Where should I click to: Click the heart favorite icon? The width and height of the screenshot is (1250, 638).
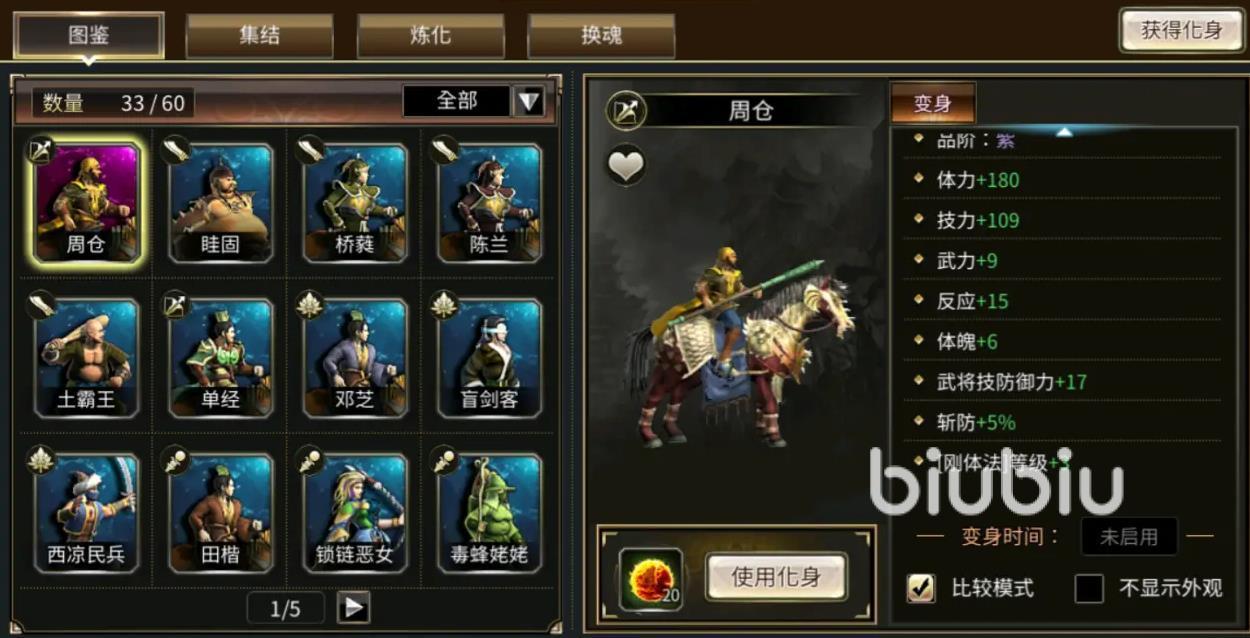(626, 165)
